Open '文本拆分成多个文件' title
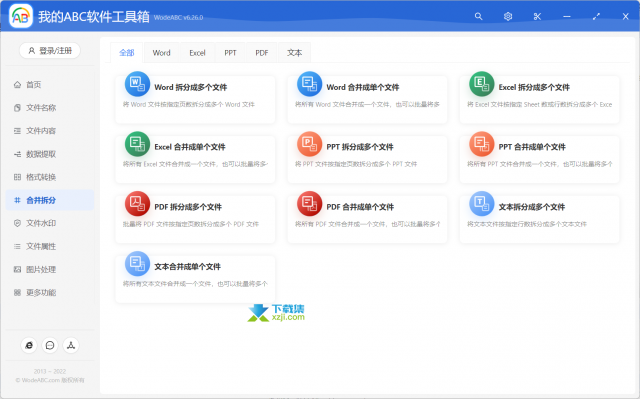This screenshot has width=640, height=399. [x=532, y=207]
